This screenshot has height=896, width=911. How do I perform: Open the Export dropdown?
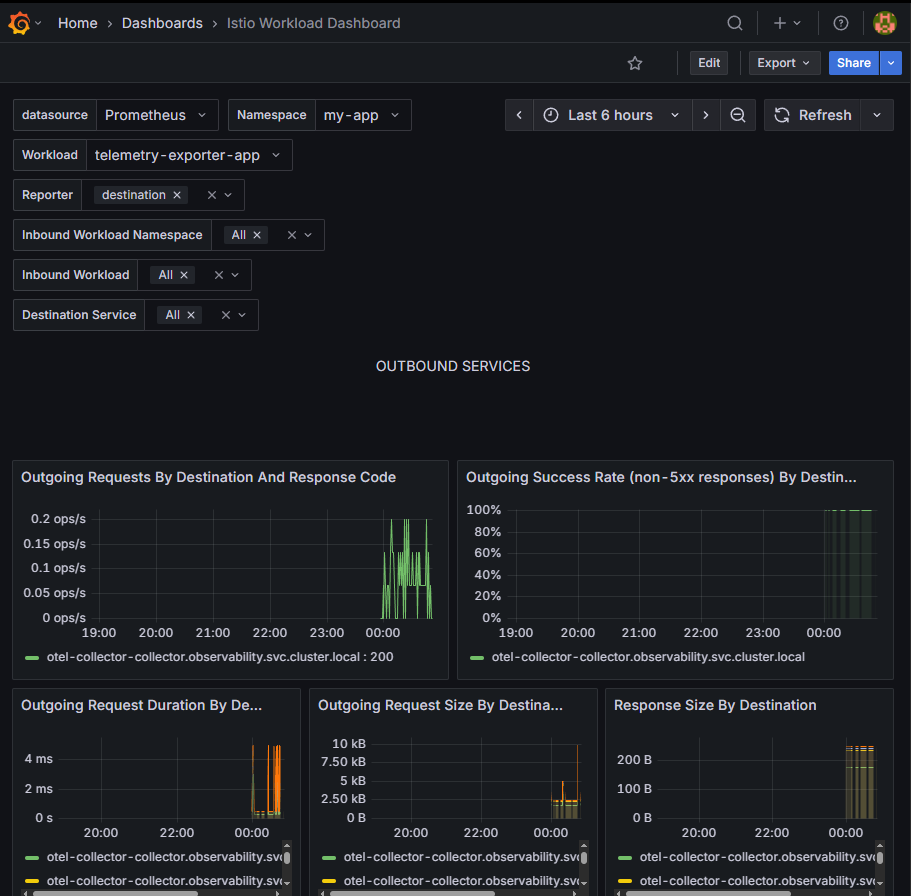(x=784, y=63)
